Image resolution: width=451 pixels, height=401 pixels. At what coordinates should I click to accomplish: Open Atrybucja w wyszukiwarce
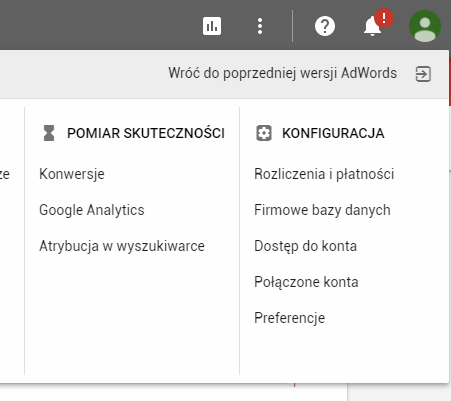tap(122, 246)
